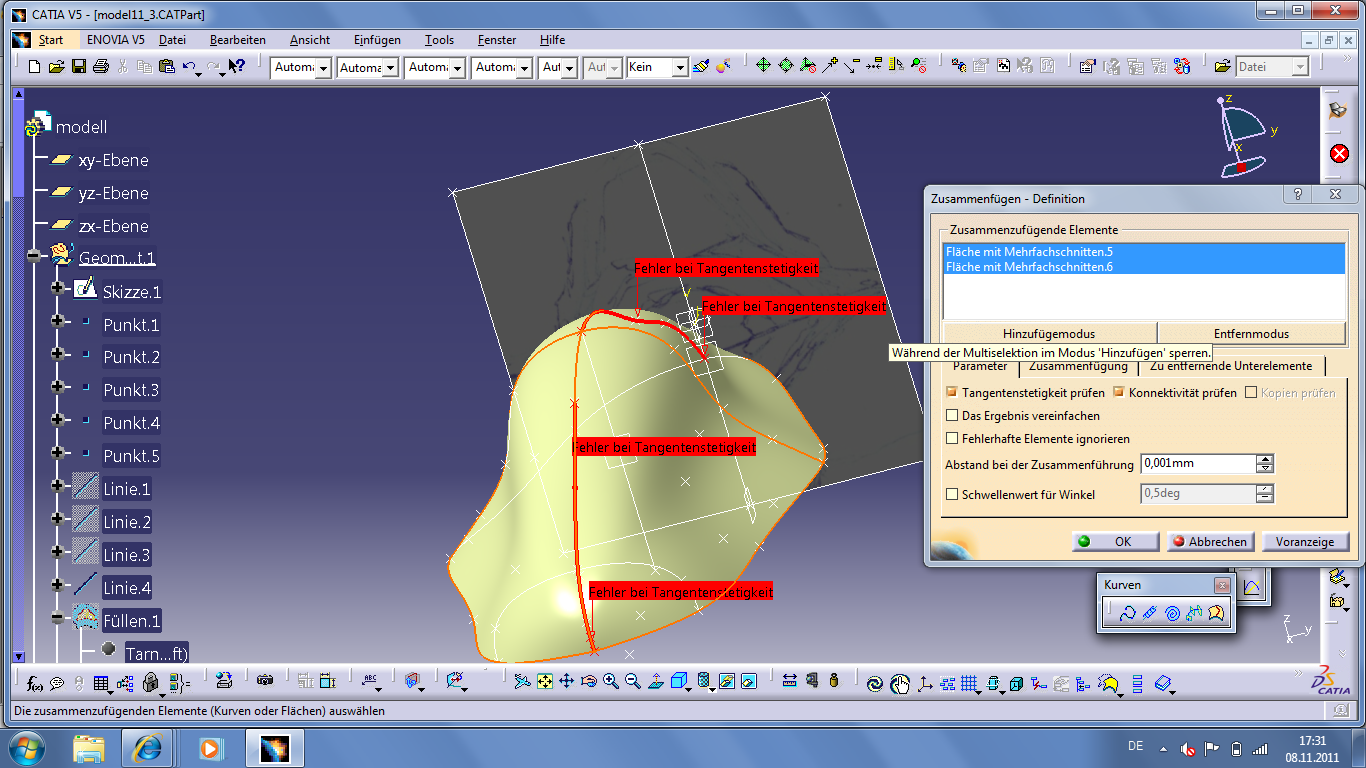This screenshot has height=768, width=1366.
Task: Select the Pan view icon
Action: click(566, 681)
